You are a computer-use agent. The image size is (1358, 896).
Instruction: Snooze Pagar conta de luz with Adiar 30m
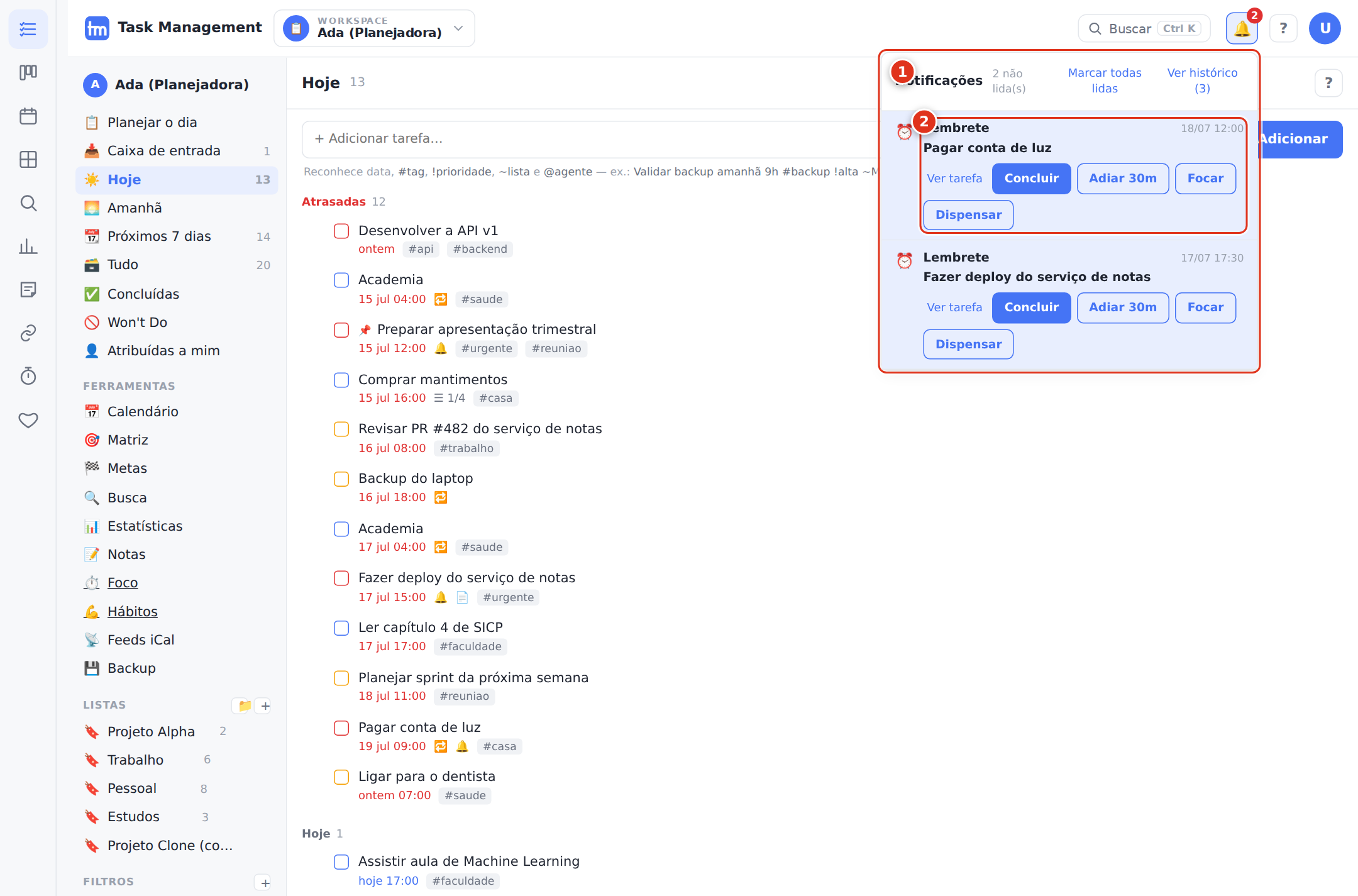click(1123, 179)
